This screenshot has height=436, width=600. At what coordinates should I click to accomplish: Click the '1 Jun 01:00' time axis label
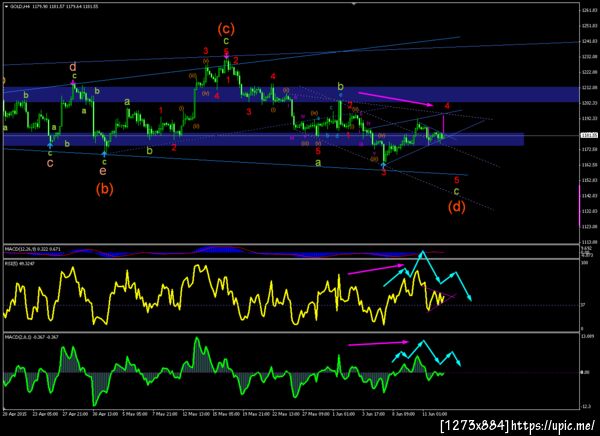pyautogui.click(x=343, y=414)
